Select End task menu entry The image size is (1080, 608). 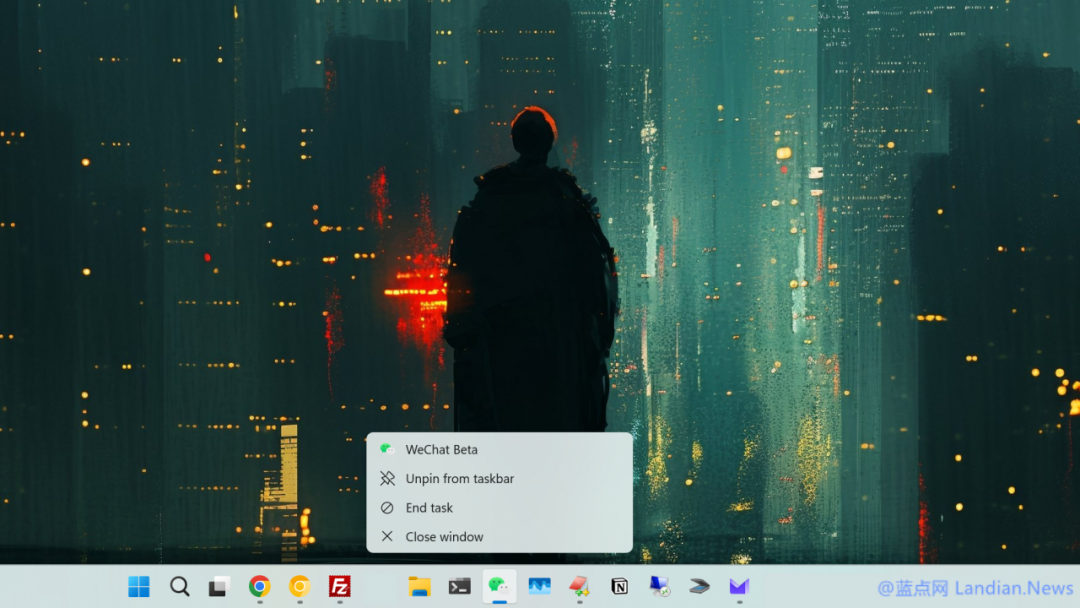pos(499,507)
